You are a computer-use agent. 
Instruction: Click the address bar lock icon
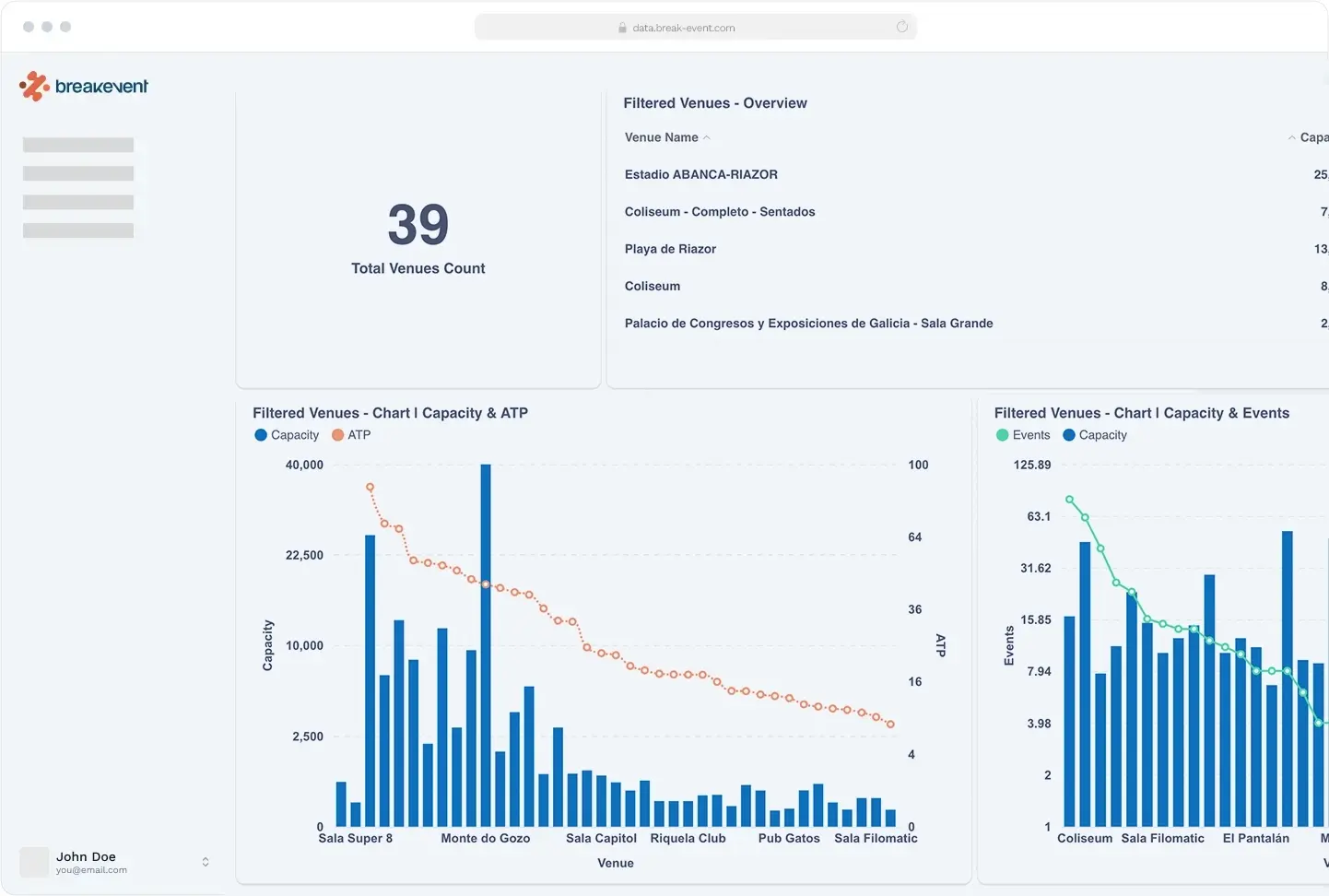tap(623, 28)
